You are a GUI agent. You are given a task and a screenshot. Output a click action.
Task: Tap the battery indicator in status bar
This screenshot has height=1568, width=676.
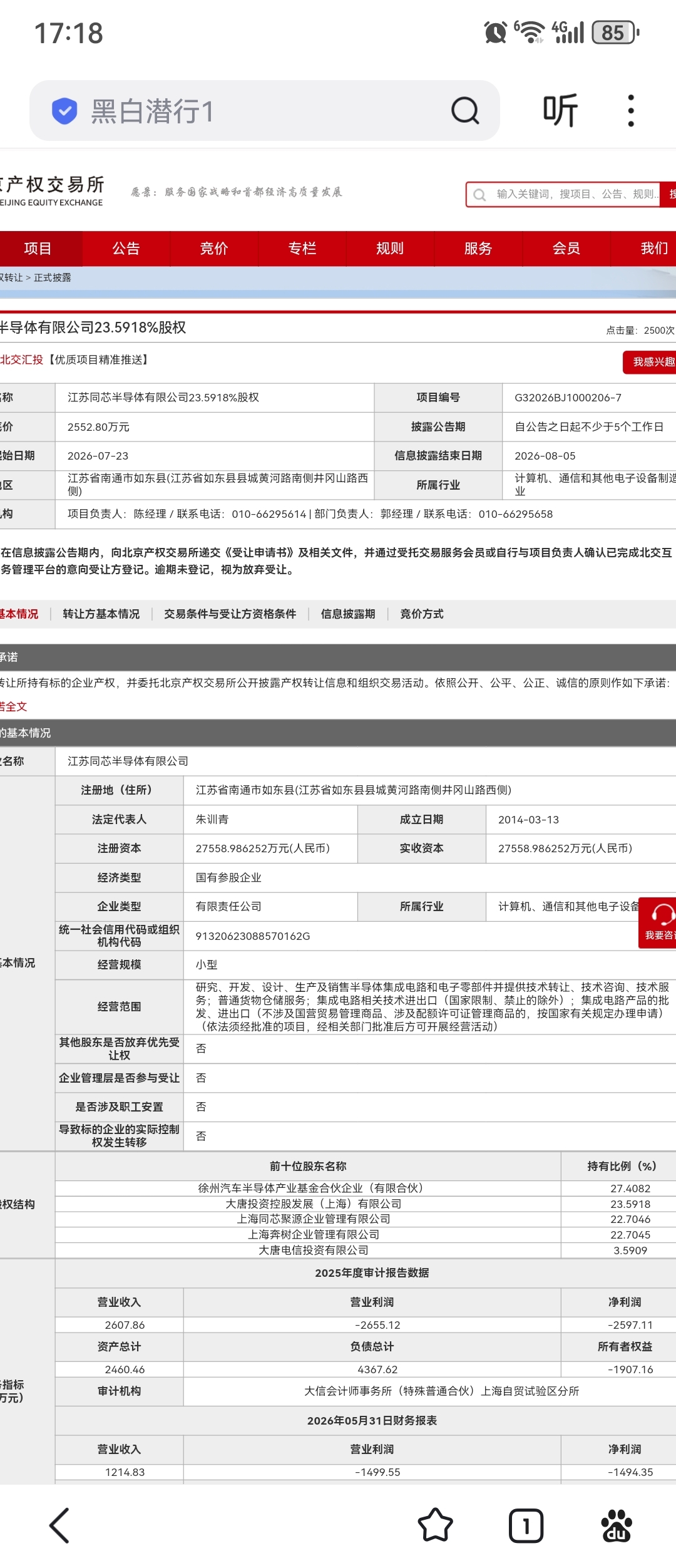pyautogui.click(x=616, y=33)
